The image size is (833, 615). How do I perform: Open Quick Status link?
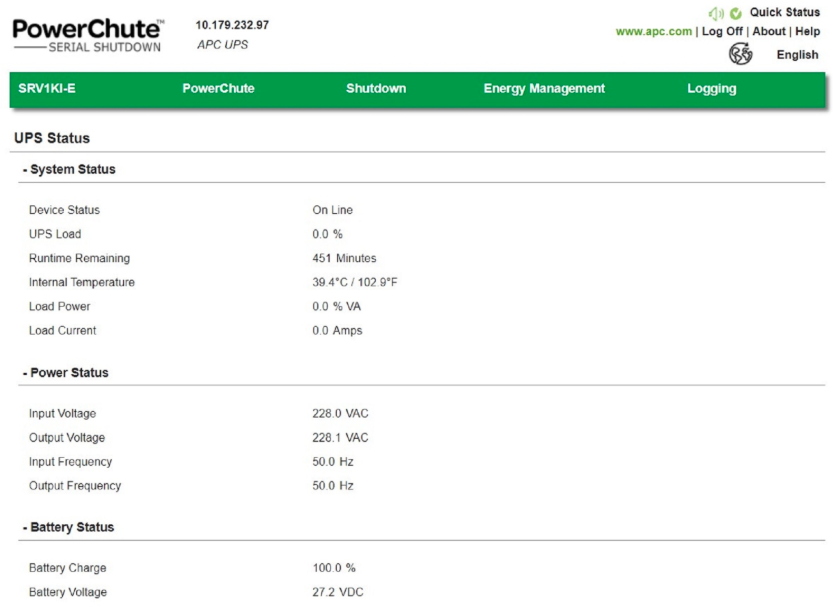pyautogui.click(x=785, y=12)
